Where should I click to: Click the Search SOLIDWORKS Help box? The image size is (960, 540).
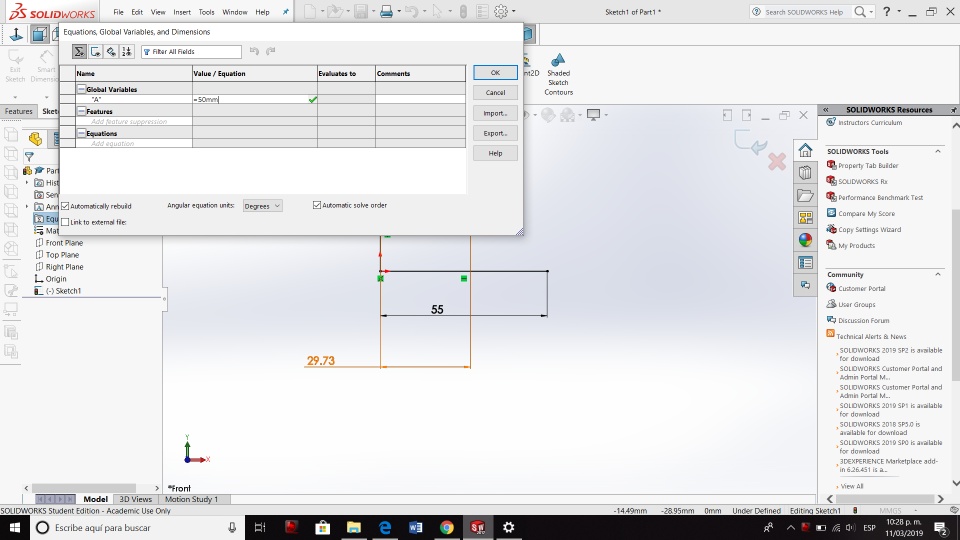pyautogui.click(x=803, y=12)
